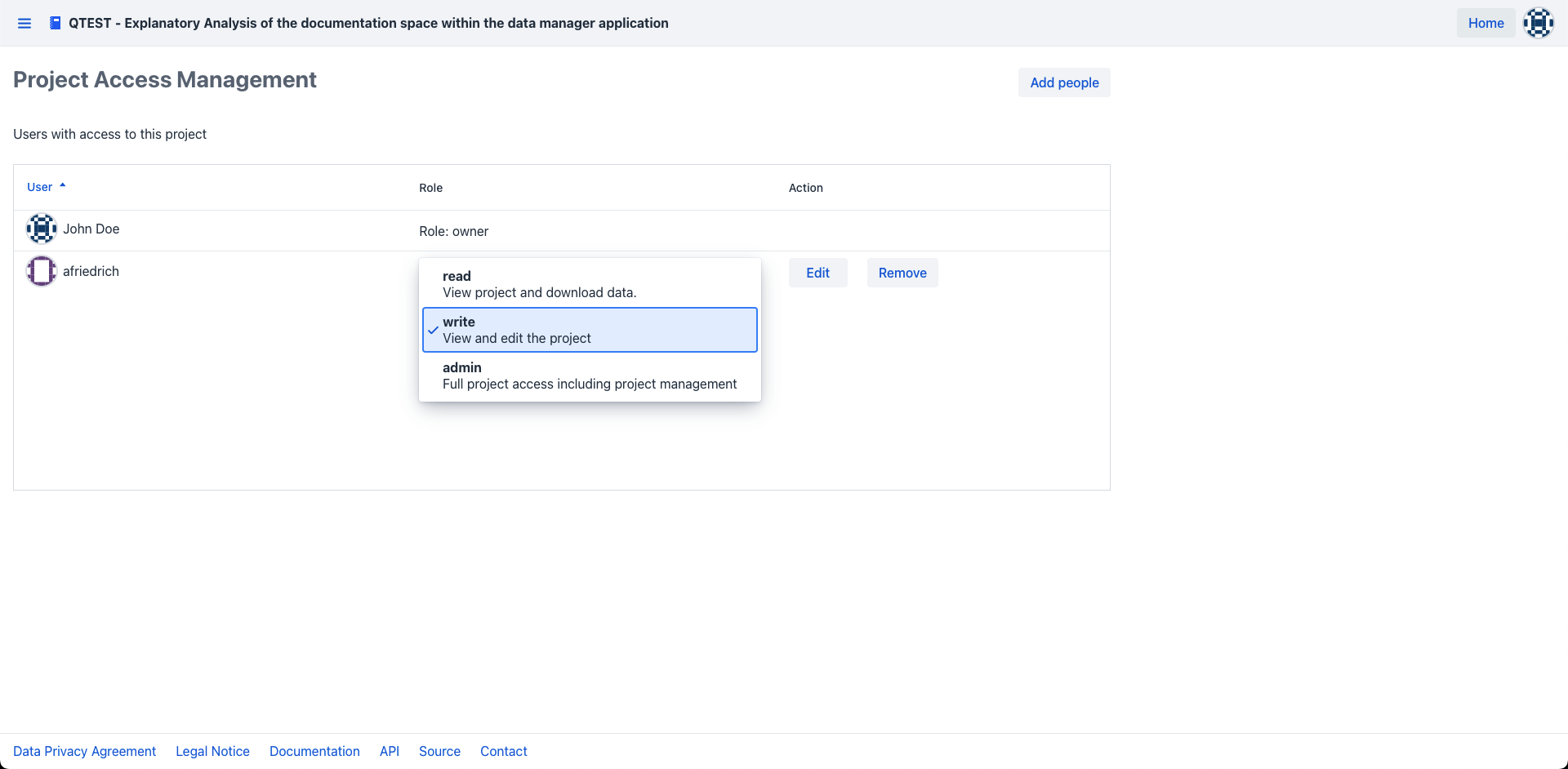
Task: Open the Data Privacy Agreement link
Action: tap(84, 751)
